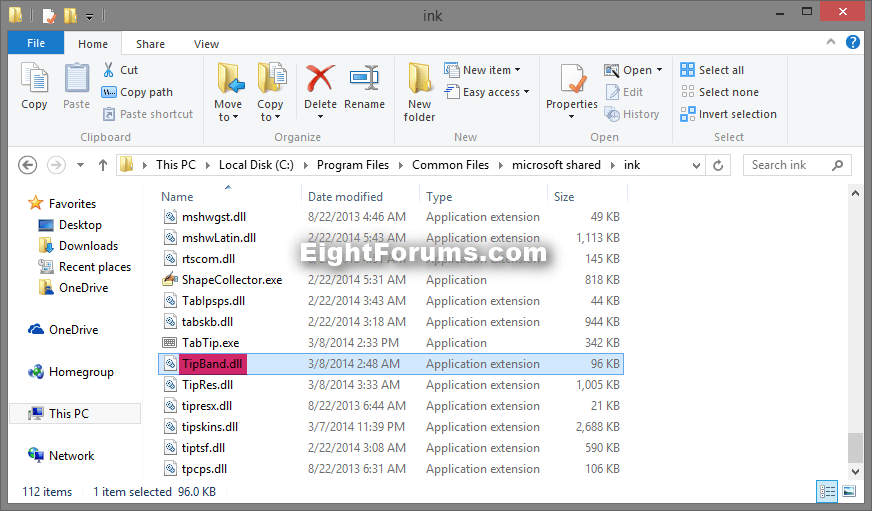Rename the selected TipBand.dll file

click(364, 86)
